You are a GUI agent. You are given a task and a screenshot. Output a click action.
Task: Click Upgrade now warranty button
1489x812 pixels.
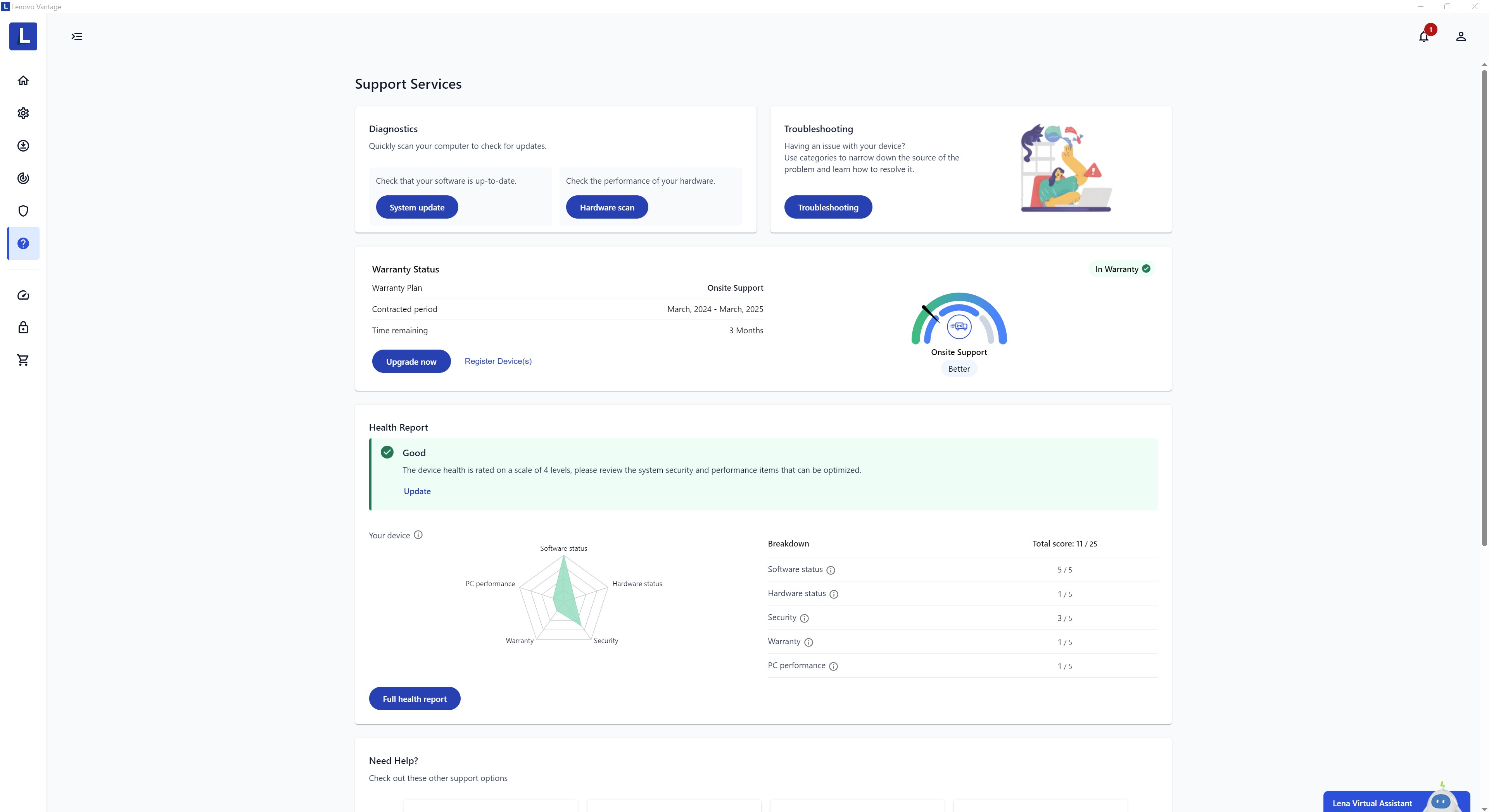click(411, 361)
